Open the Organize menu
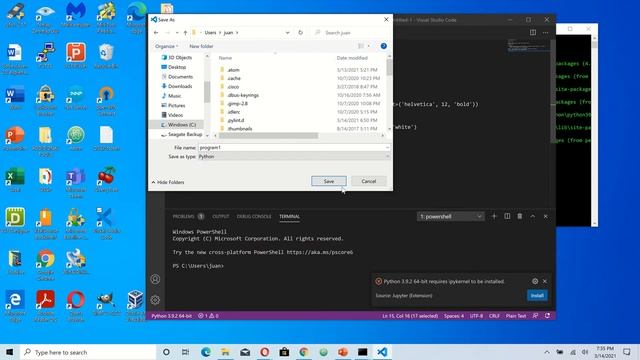The height and width of the screenshot is (360, 640). point(167,46)
